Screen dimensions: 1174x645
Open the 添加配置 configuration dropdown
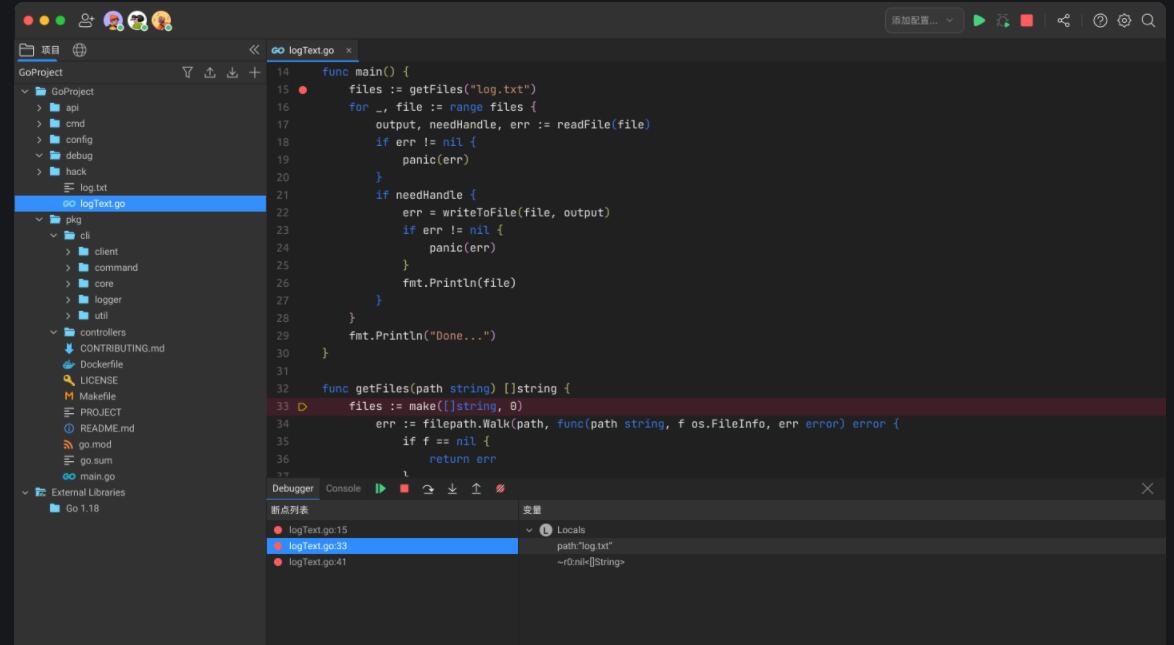pyautogui.click(x=923, y=20)
